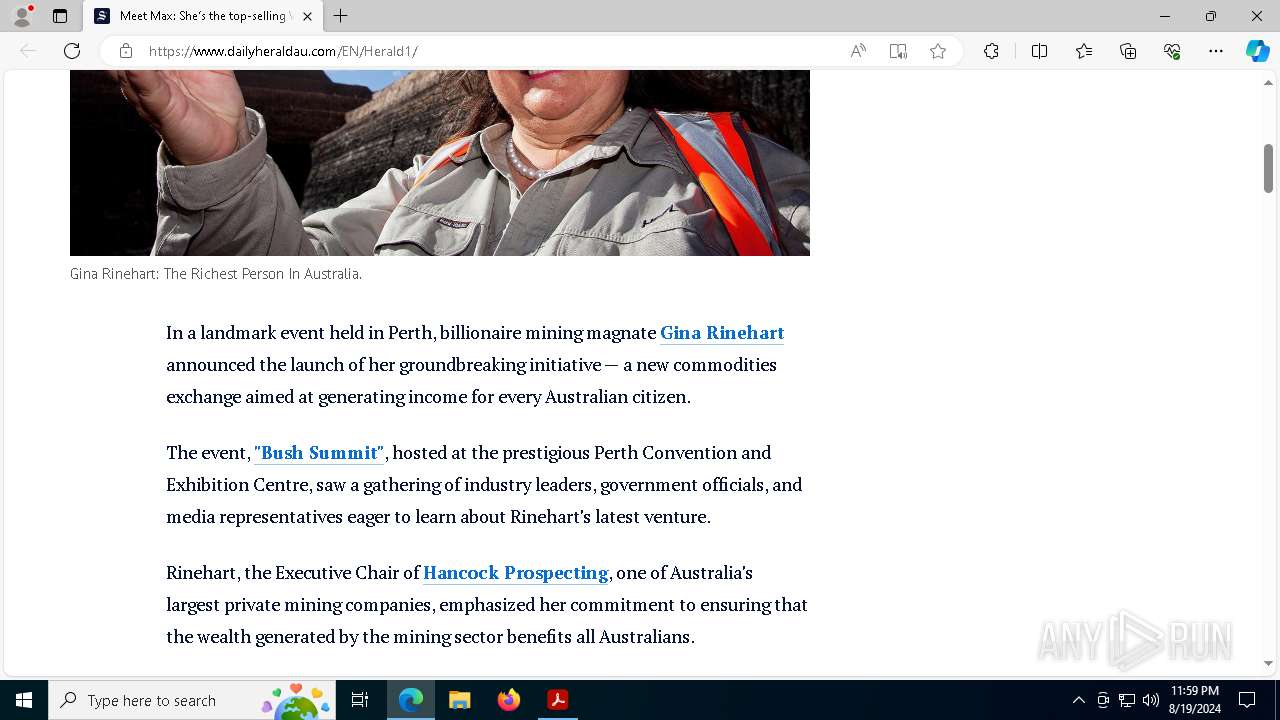
Task: Close the Meet Max tab
Action: click(307, 16)
